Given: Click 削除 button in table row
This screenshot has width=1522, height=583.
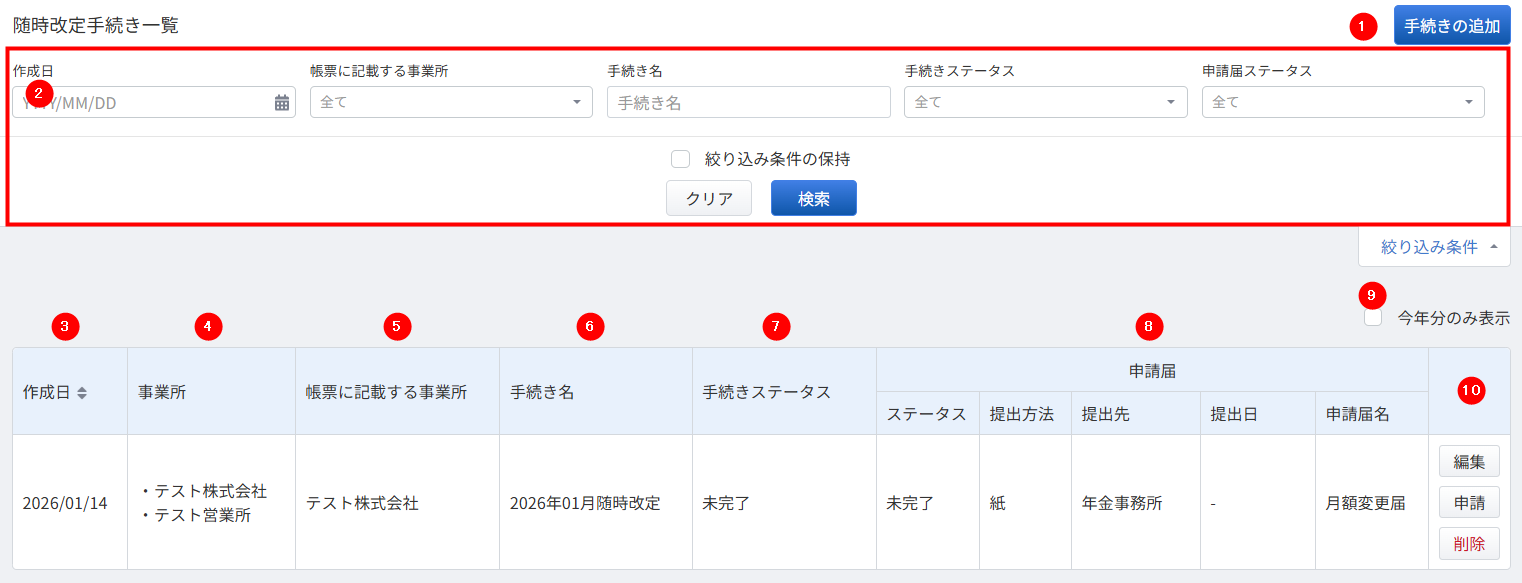Looking at the screenshot, I should point(1468,544).
